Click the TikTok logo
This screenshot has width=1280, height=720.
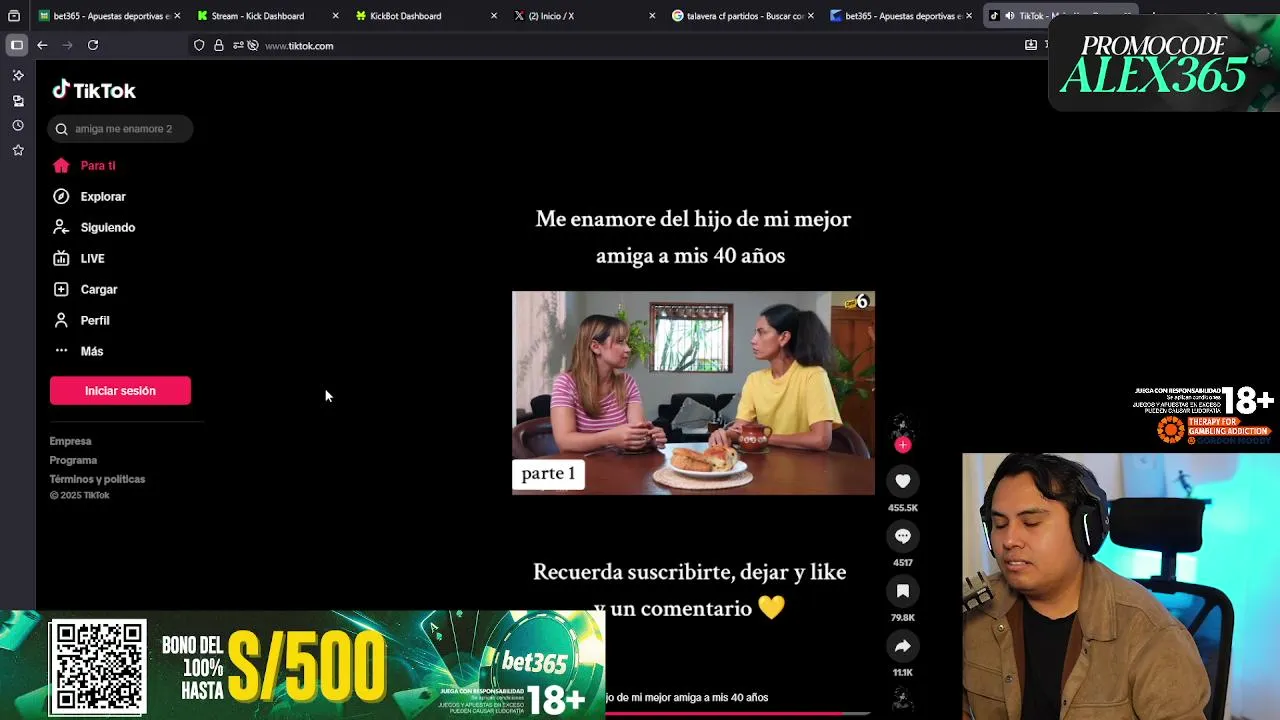tap(94, 90)
